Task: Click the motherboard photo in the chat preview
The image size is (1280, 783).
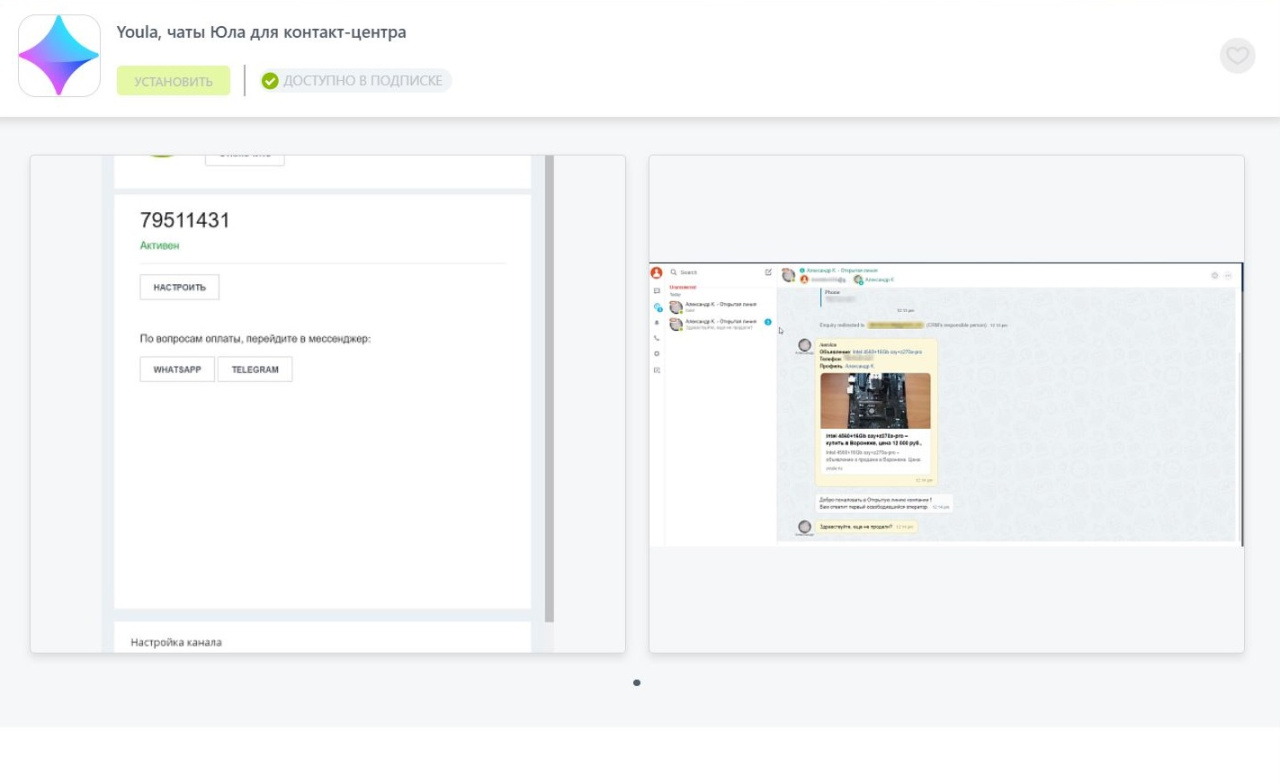Action: [875, 401]
